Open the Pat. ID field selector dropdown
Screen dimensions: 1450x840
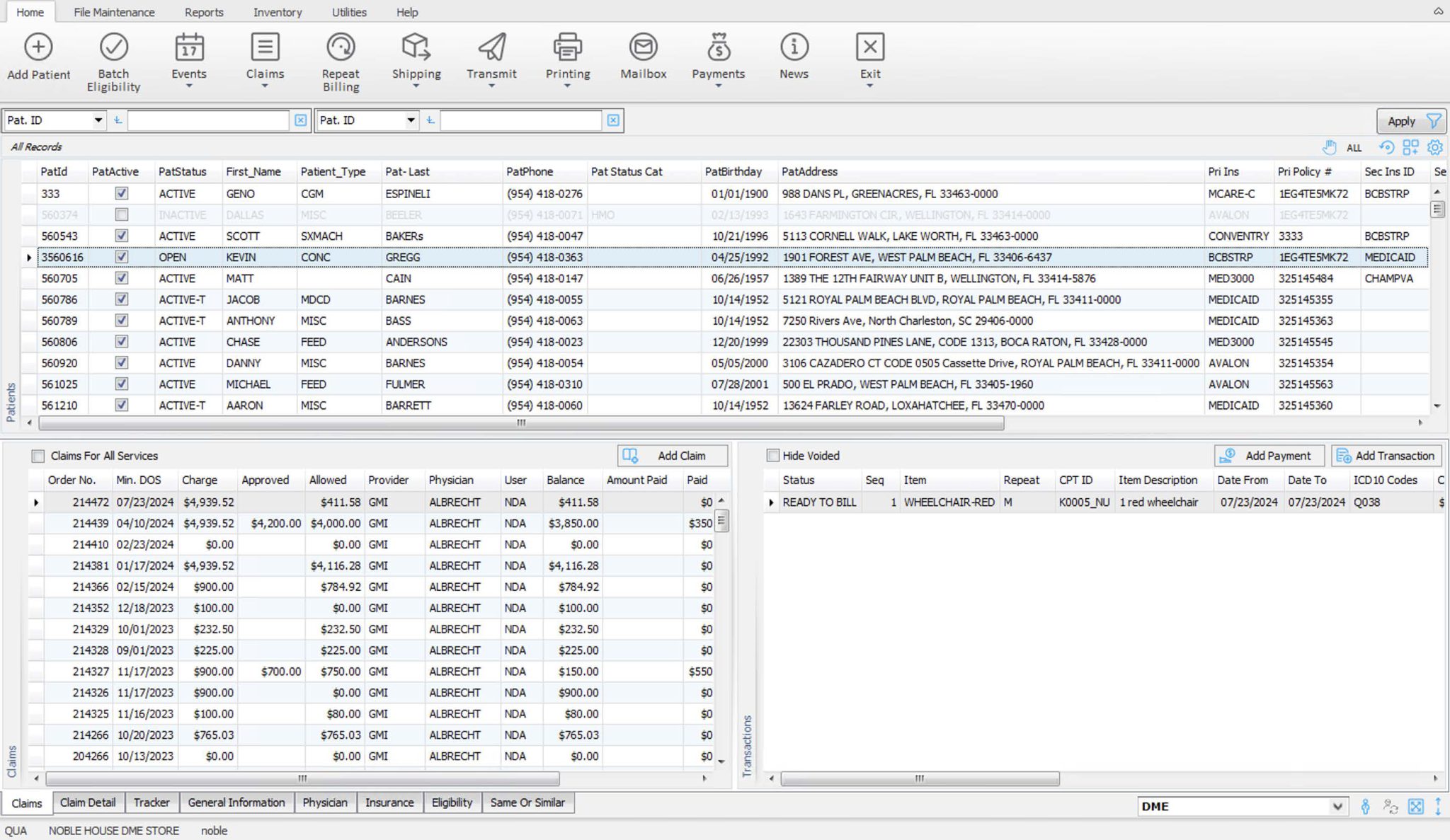(99, 120)
